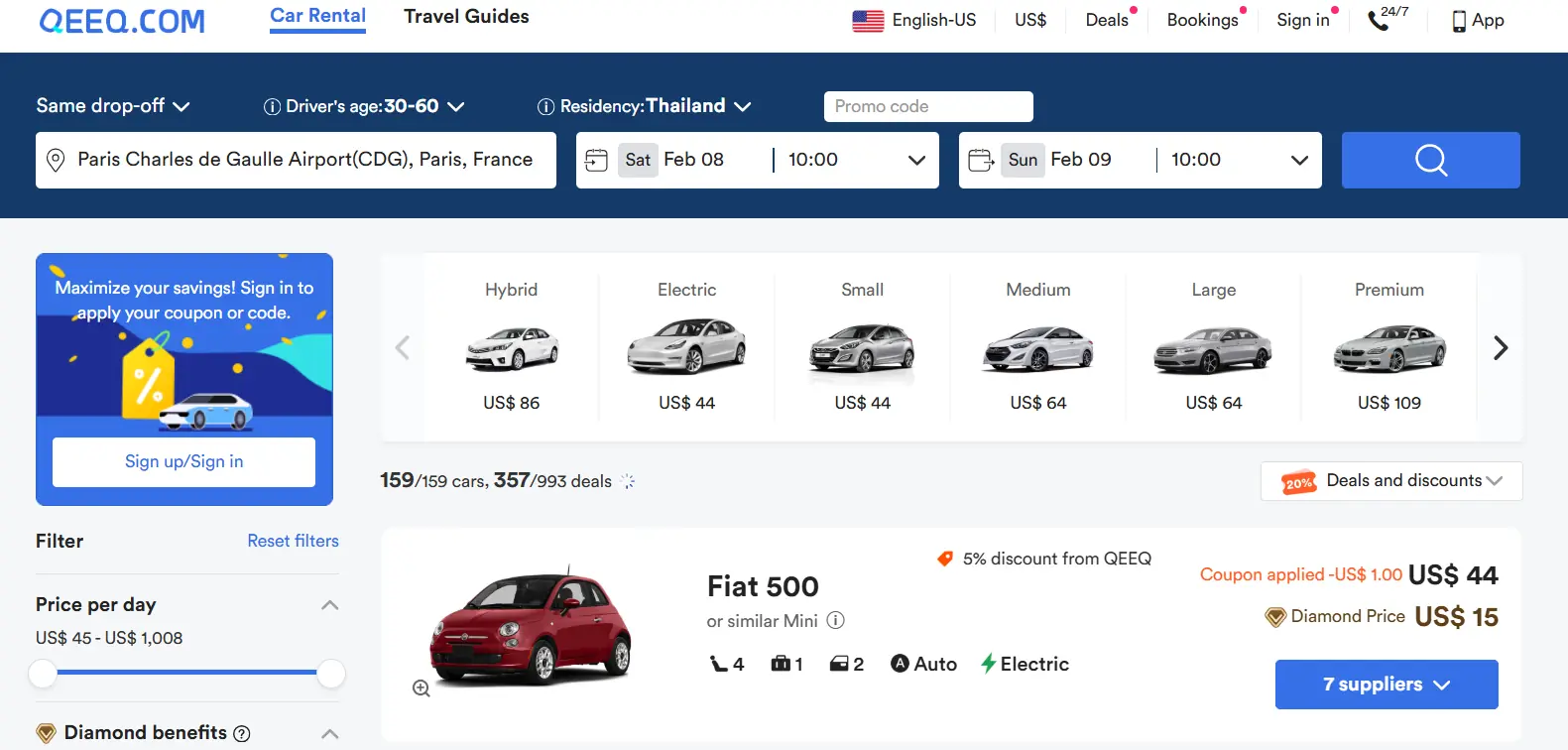Collapse the Diamond benefits section
The image size is (1568, 750).
click(x=330, y=734)
